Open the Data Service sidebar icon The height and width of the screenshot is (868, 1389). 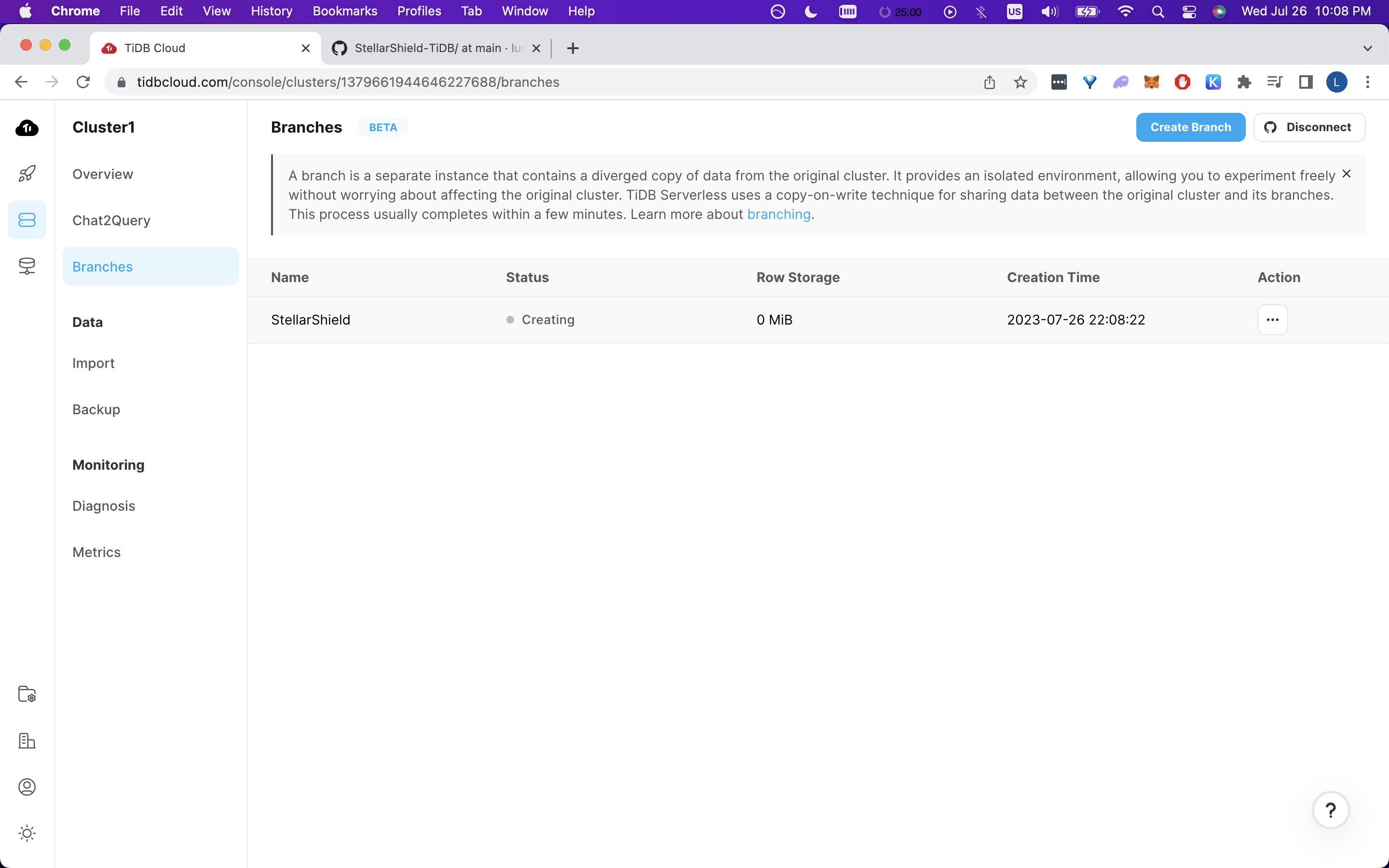(27, 266)
